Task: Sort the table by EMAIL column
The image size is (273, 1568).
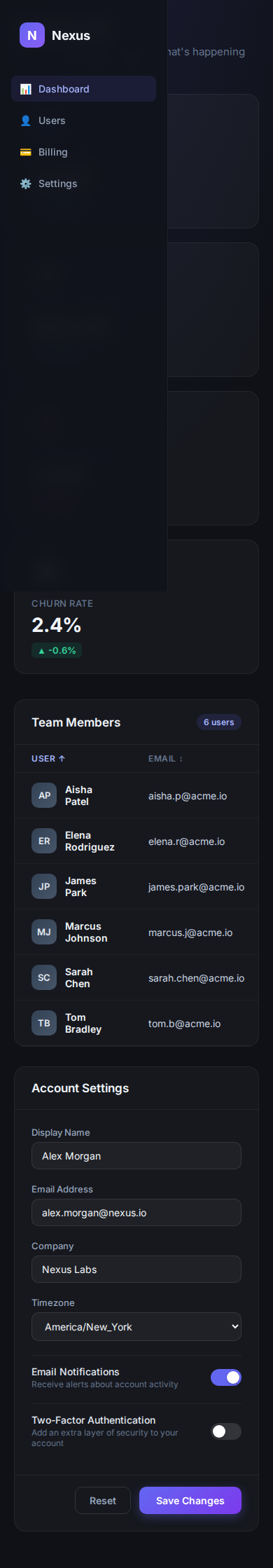Action: click(x=166, y=759)
